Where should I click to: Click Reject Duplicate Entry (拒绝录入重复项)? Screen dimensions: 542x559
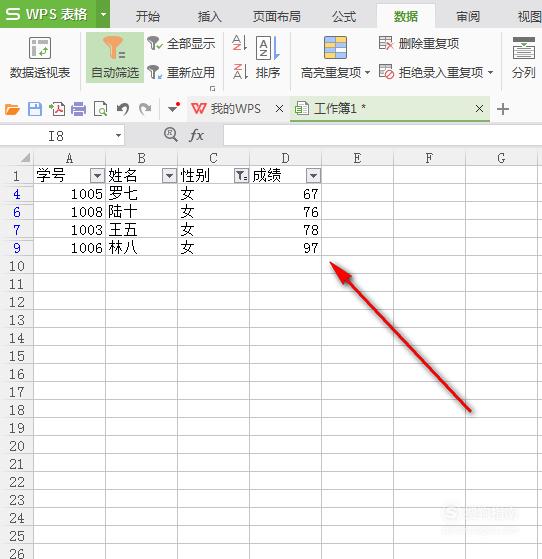click(x=431, y=72)
